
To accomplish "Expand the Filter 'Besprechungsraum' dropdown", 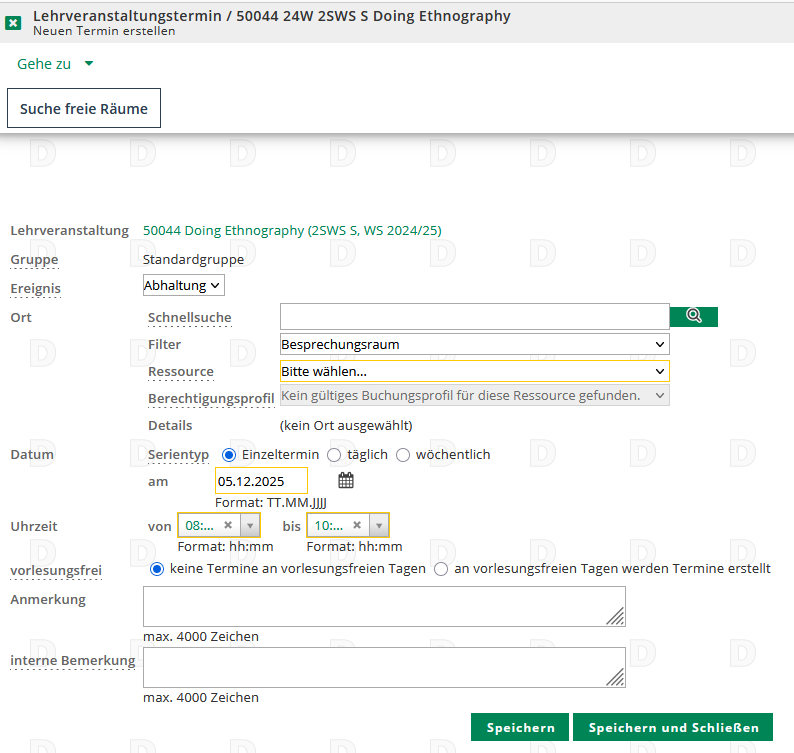I will tap(474, 345).
